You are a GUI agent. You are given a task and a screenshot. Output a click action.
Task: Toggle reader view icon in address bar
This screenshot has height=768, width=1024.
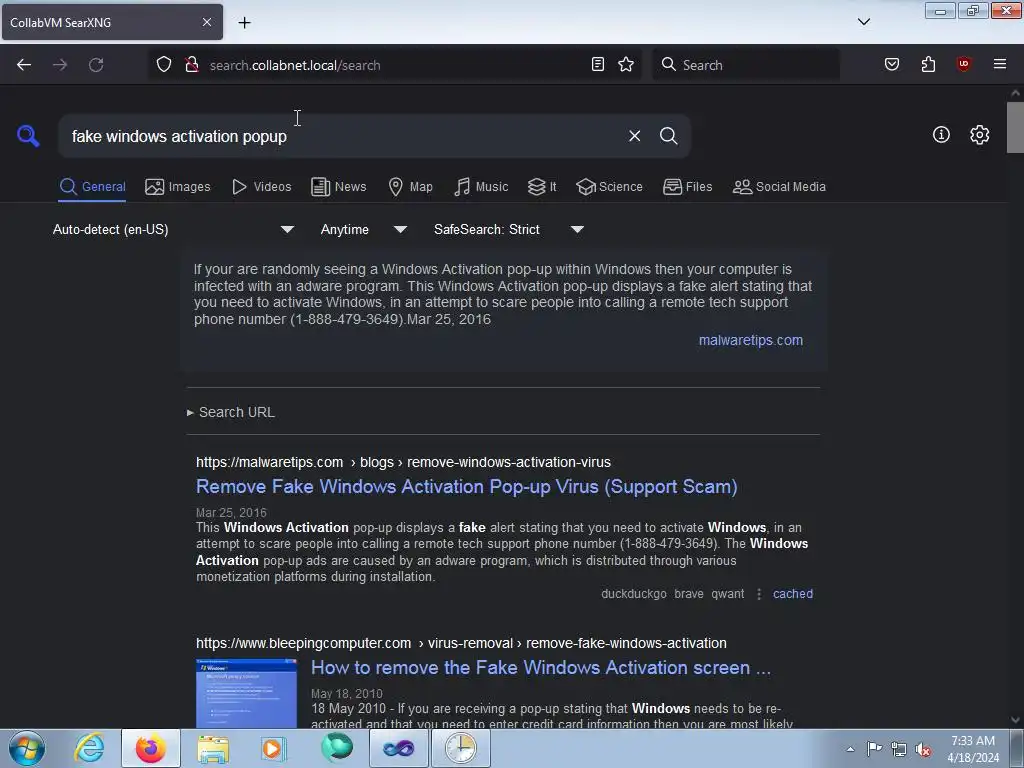[x=598, y=64]
